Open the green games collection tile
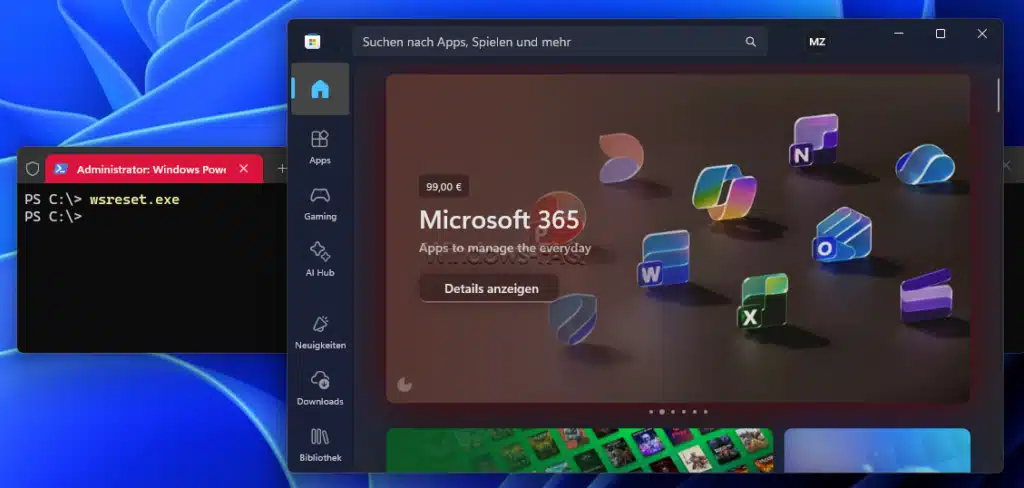This screenshot has width=1024, height=488. tap(579, 450)
